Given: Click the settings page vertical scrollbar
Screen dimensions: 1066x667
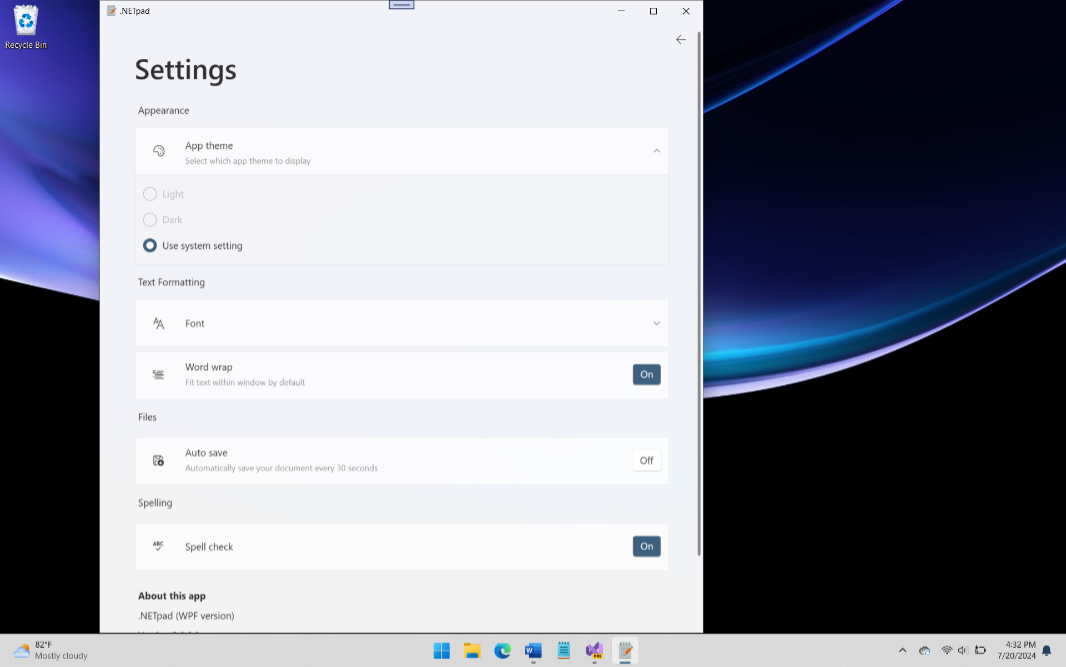Looking at the screenshot, I should [x=699, y=292].
